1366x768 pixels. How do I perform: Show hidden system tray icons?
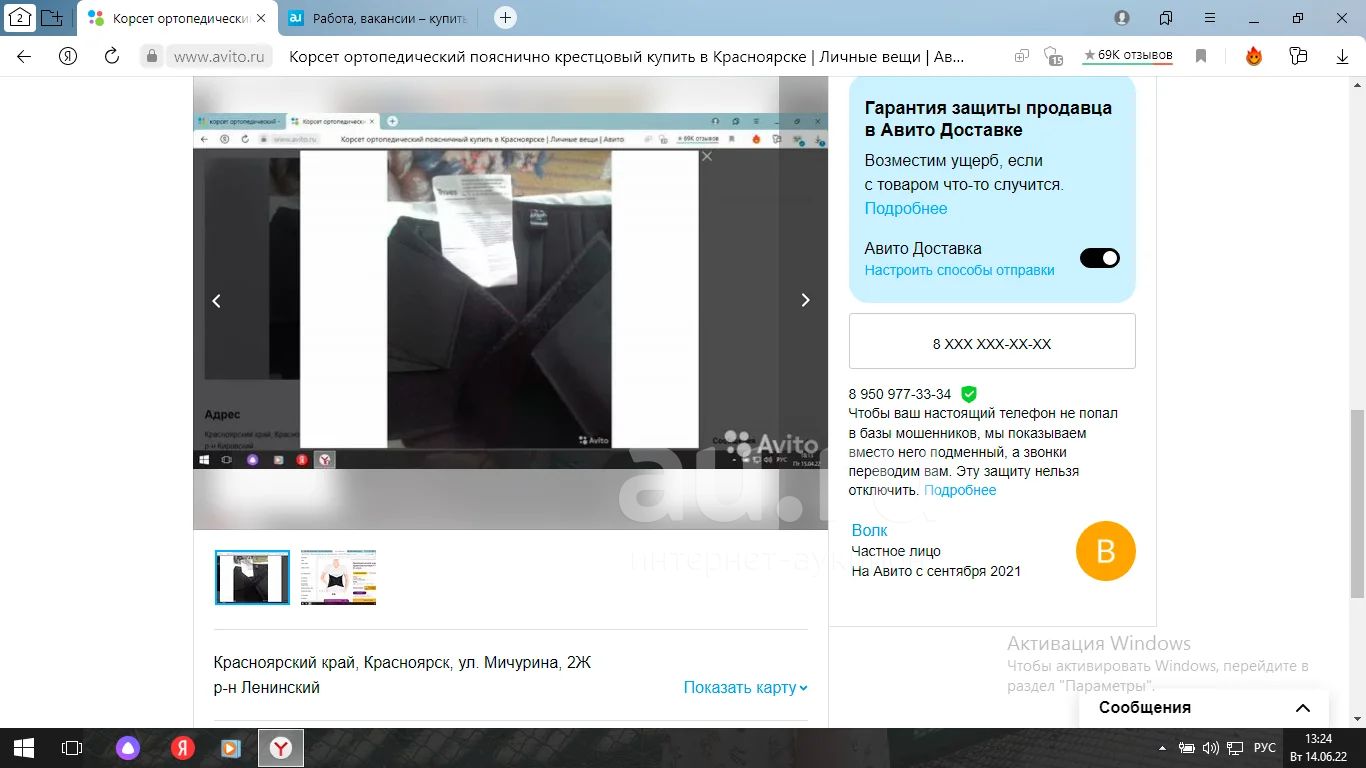coord(1162,748)
